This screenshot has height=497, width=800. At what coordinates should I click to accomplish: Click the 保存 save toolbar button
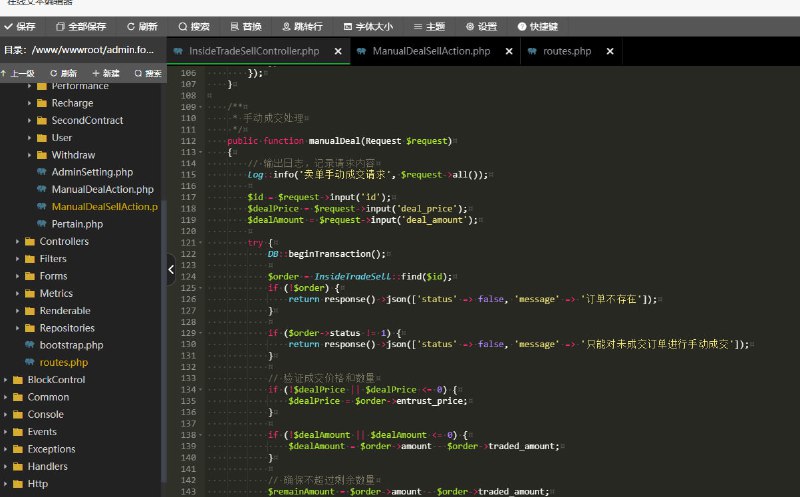(x=20, y=27)
